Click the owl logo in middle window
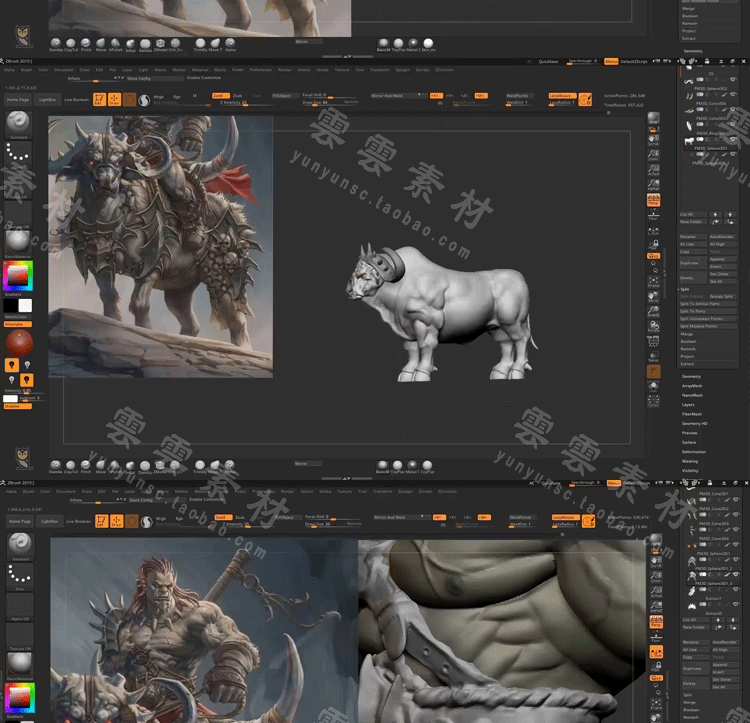 tap(22, 458)
